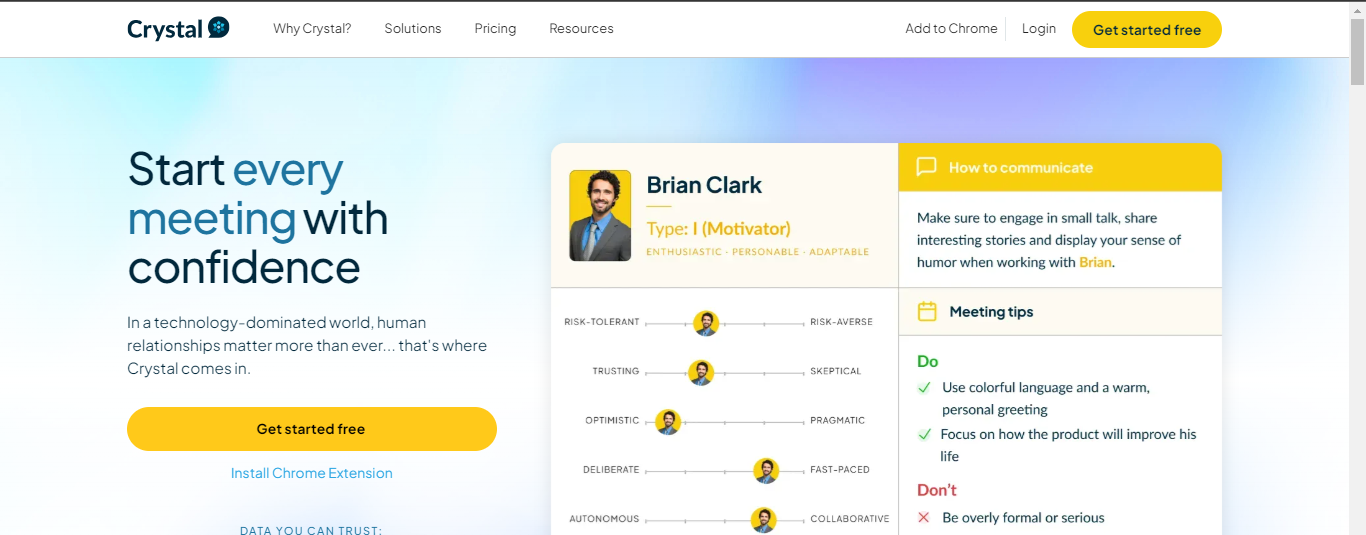This screenshot has width=1366, height=535.
Task: Click Brian Clark's profile photo
Action: pos(600,216)
